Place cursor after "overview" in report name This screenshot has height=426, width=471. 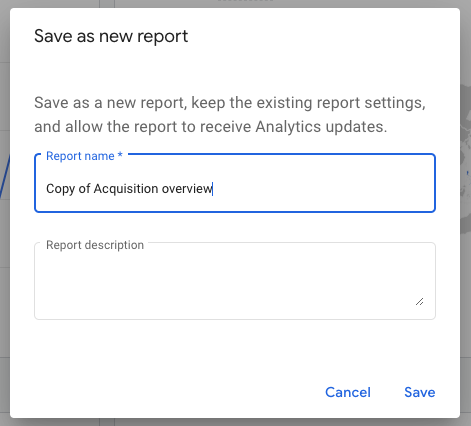click(x=213, y=189)
